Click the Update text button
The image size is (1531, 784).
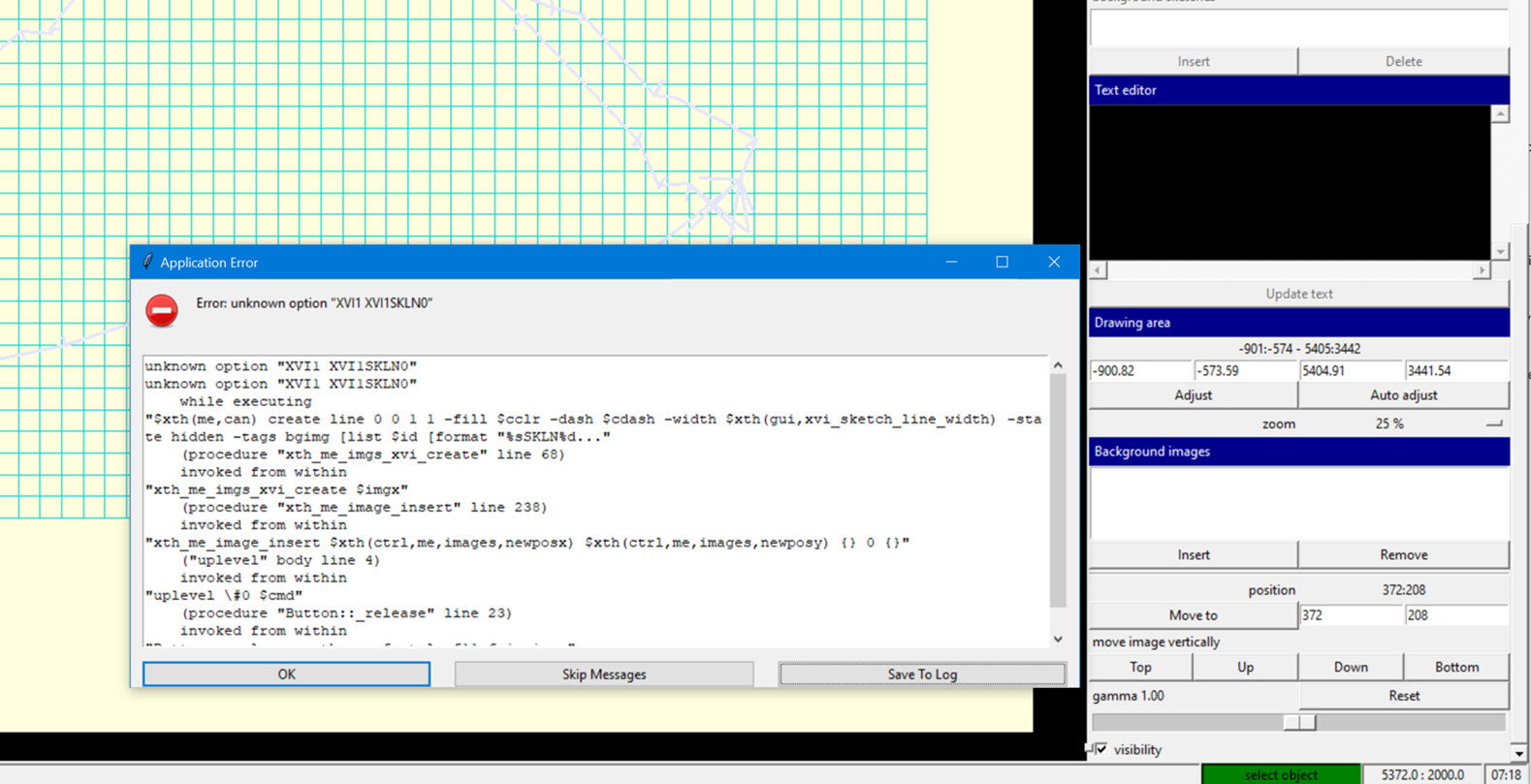point(1299,294)
